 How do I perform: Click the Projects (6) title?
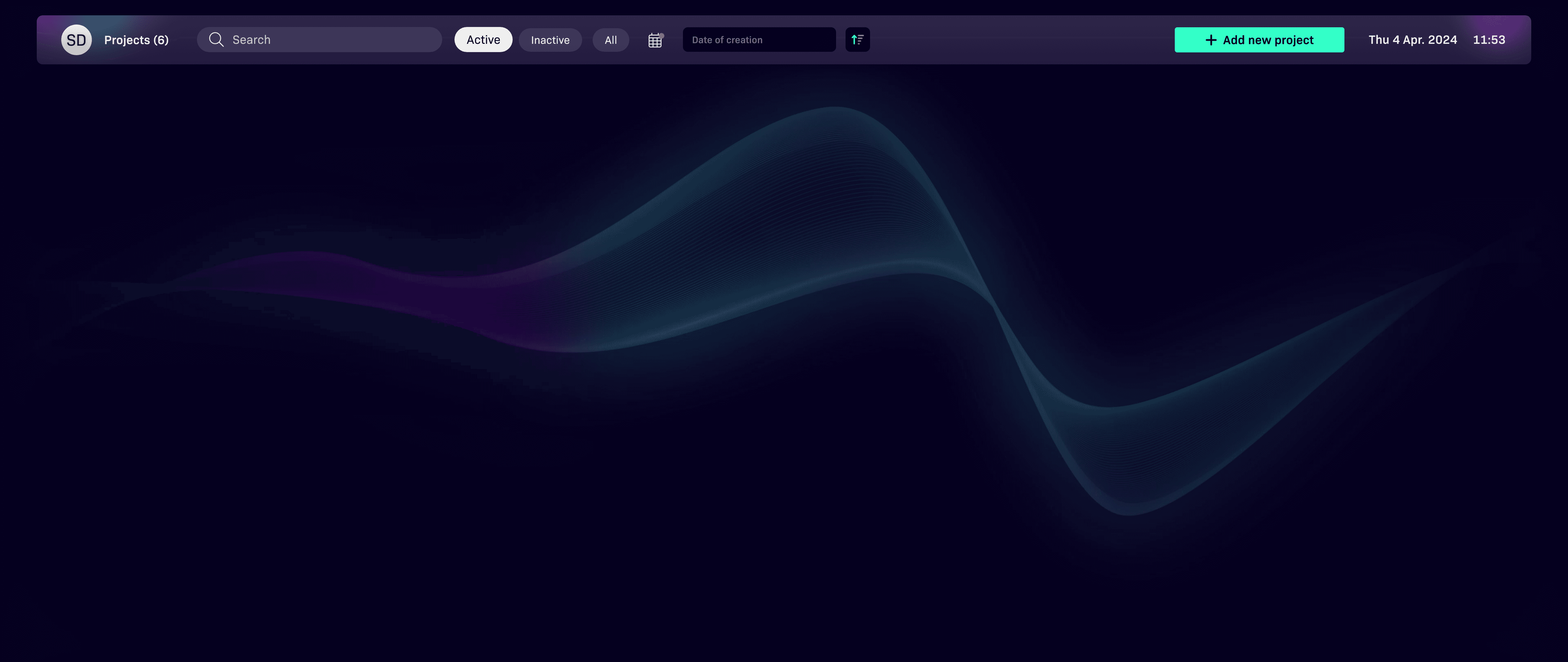(136, 40)
